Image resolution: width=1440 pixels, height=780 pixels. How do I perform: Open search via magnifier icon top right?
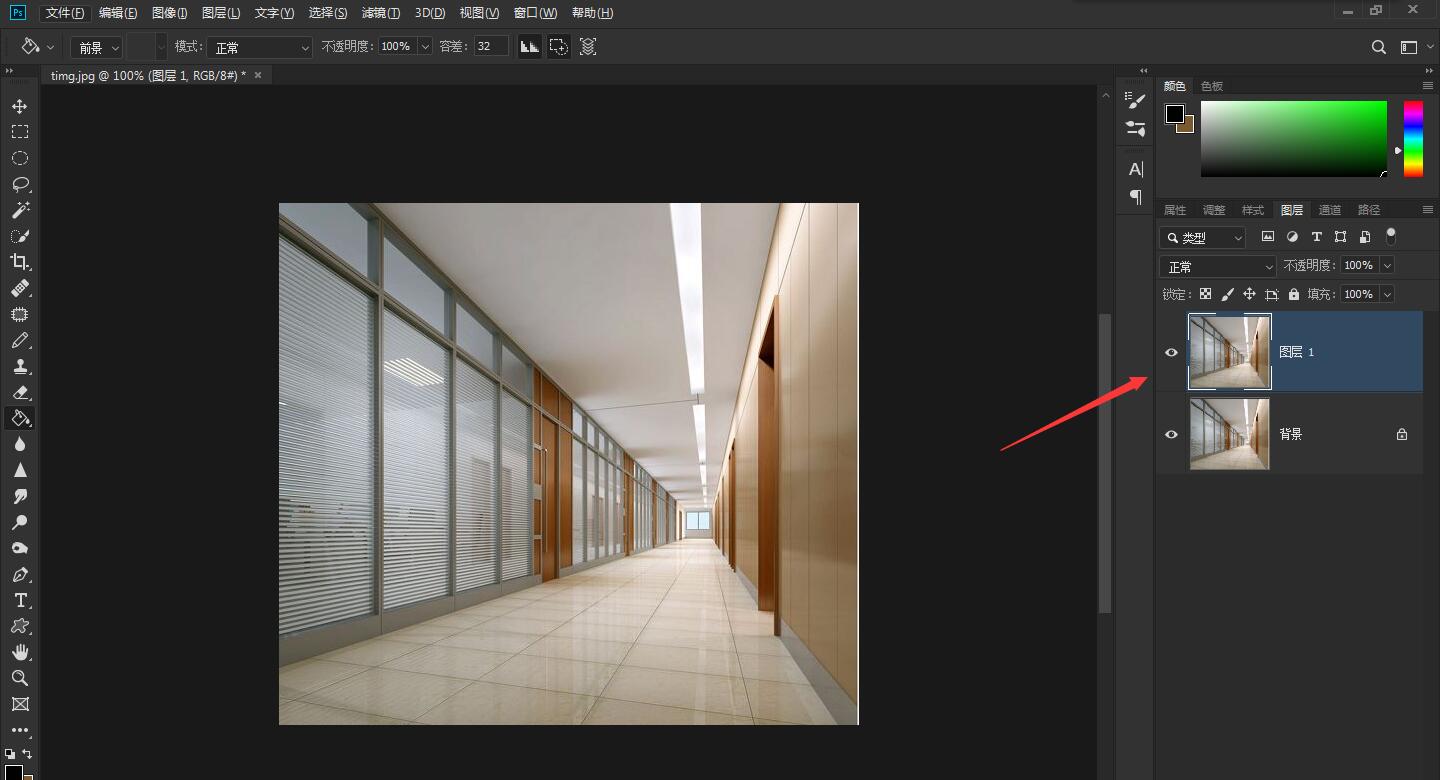click(x=1378, y=47)
